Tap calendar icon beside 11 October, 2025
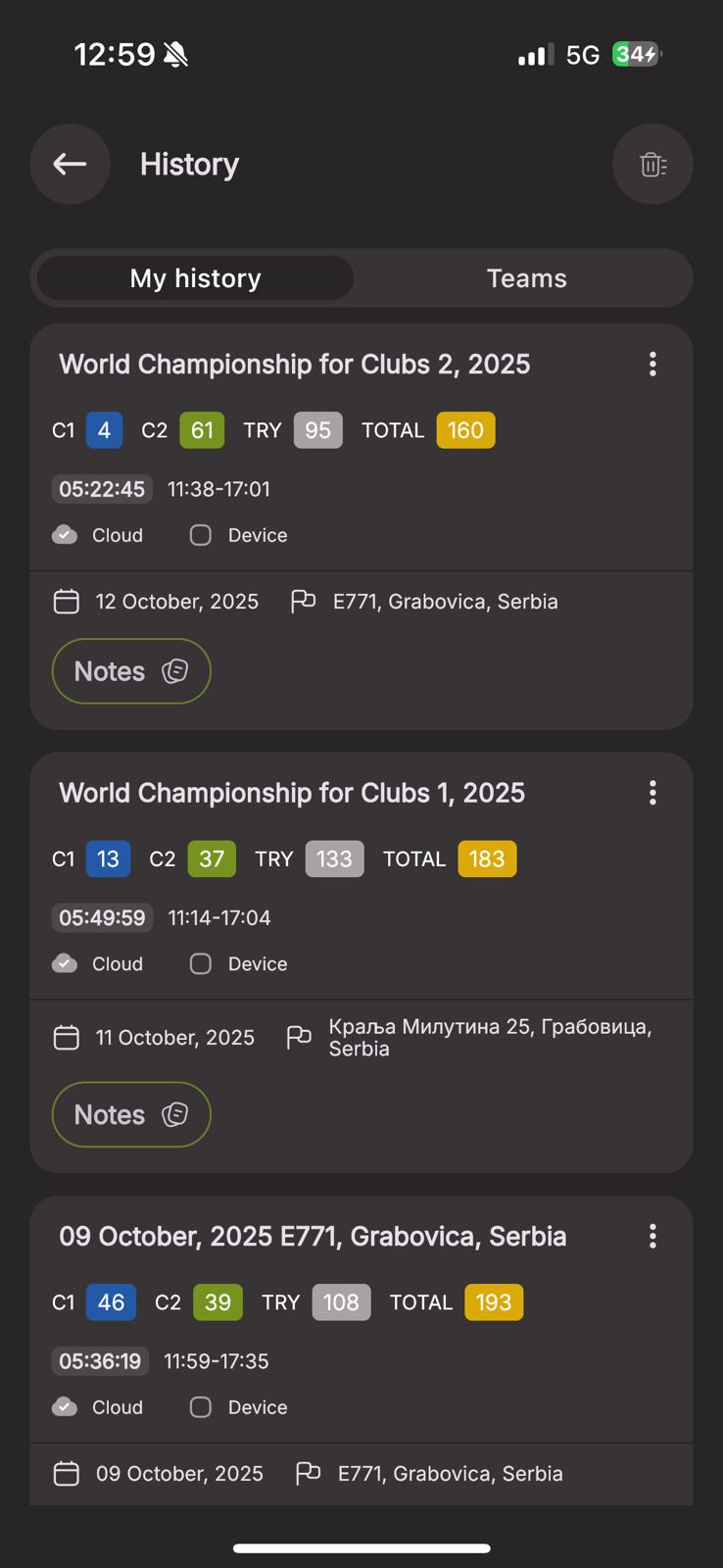The image size is (723, 1568). (66, 1038)
